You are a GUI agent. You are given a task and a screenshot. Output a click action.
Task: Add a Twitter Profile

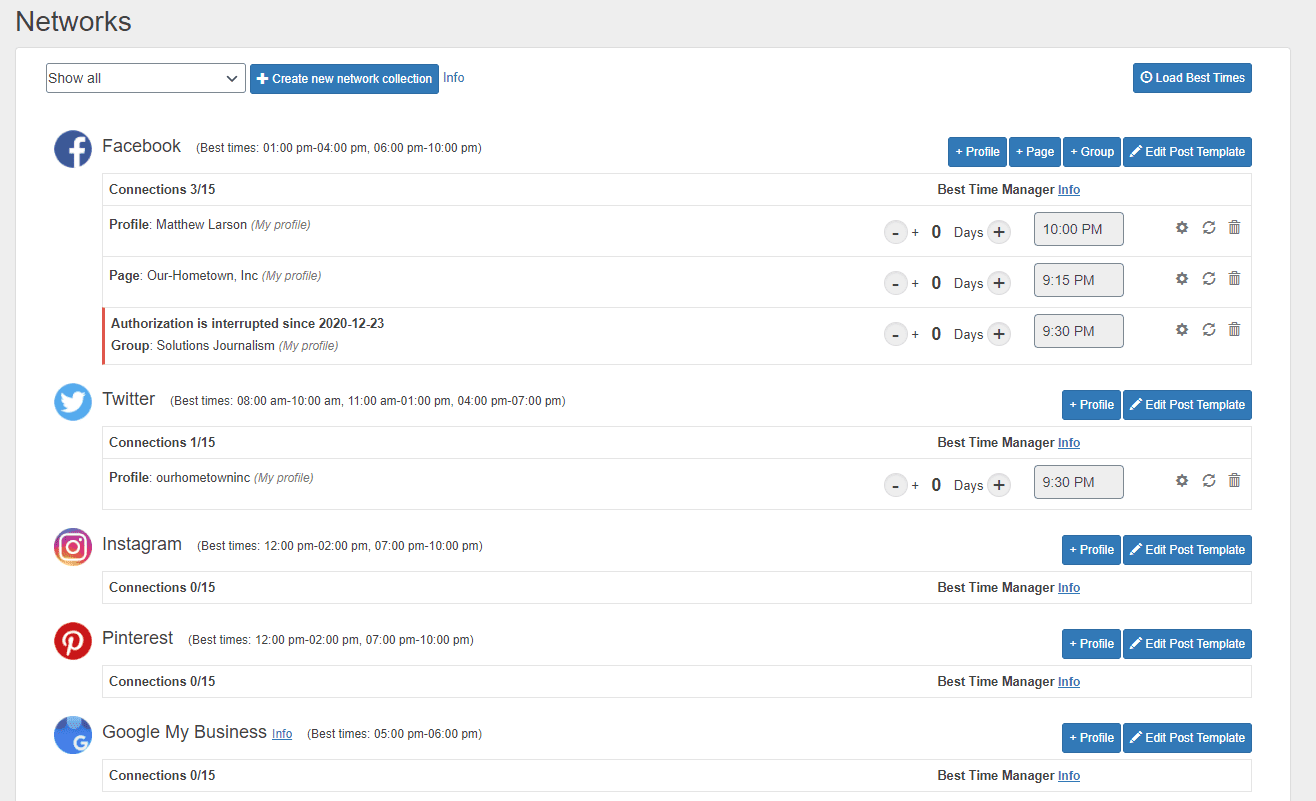click(x=1091, y=405)
